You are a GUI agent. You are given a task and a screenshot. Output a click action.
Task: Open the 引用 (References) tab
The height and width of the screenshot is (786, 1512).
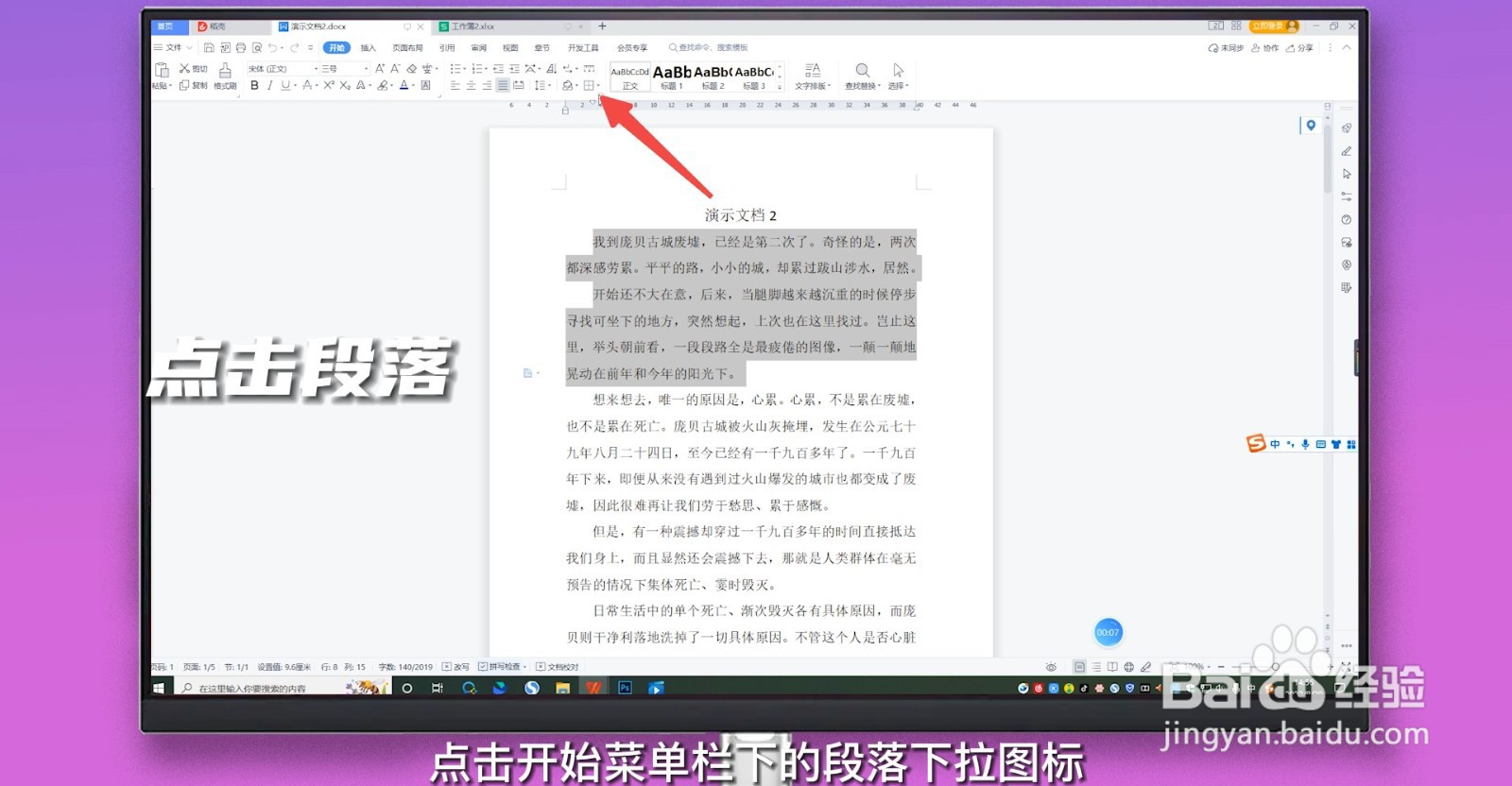click(447, 47)
